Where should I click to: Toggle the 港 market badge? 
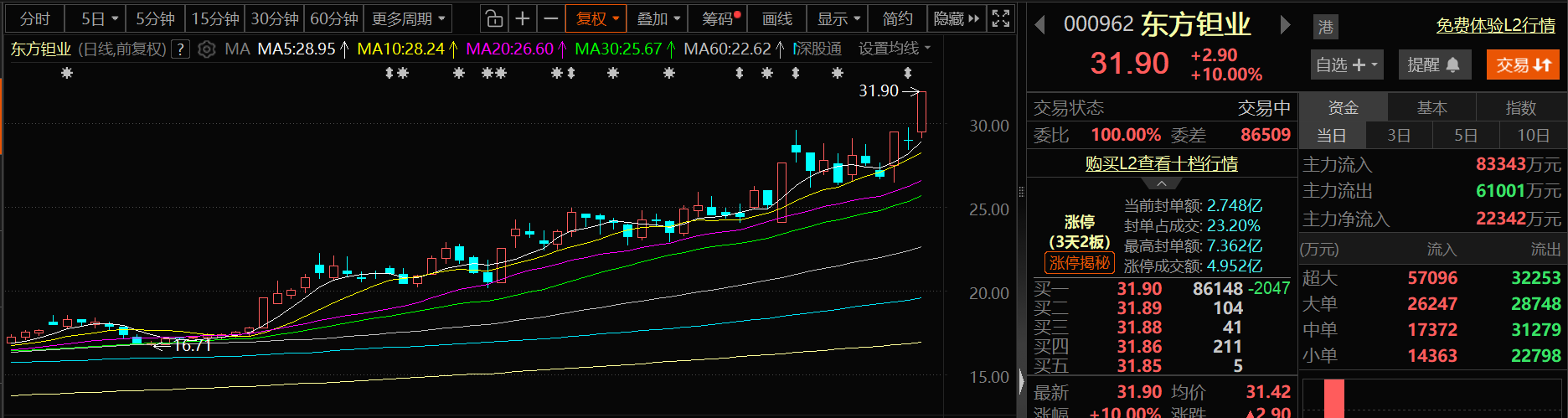pyautogui.click(x=1325, y=27)
